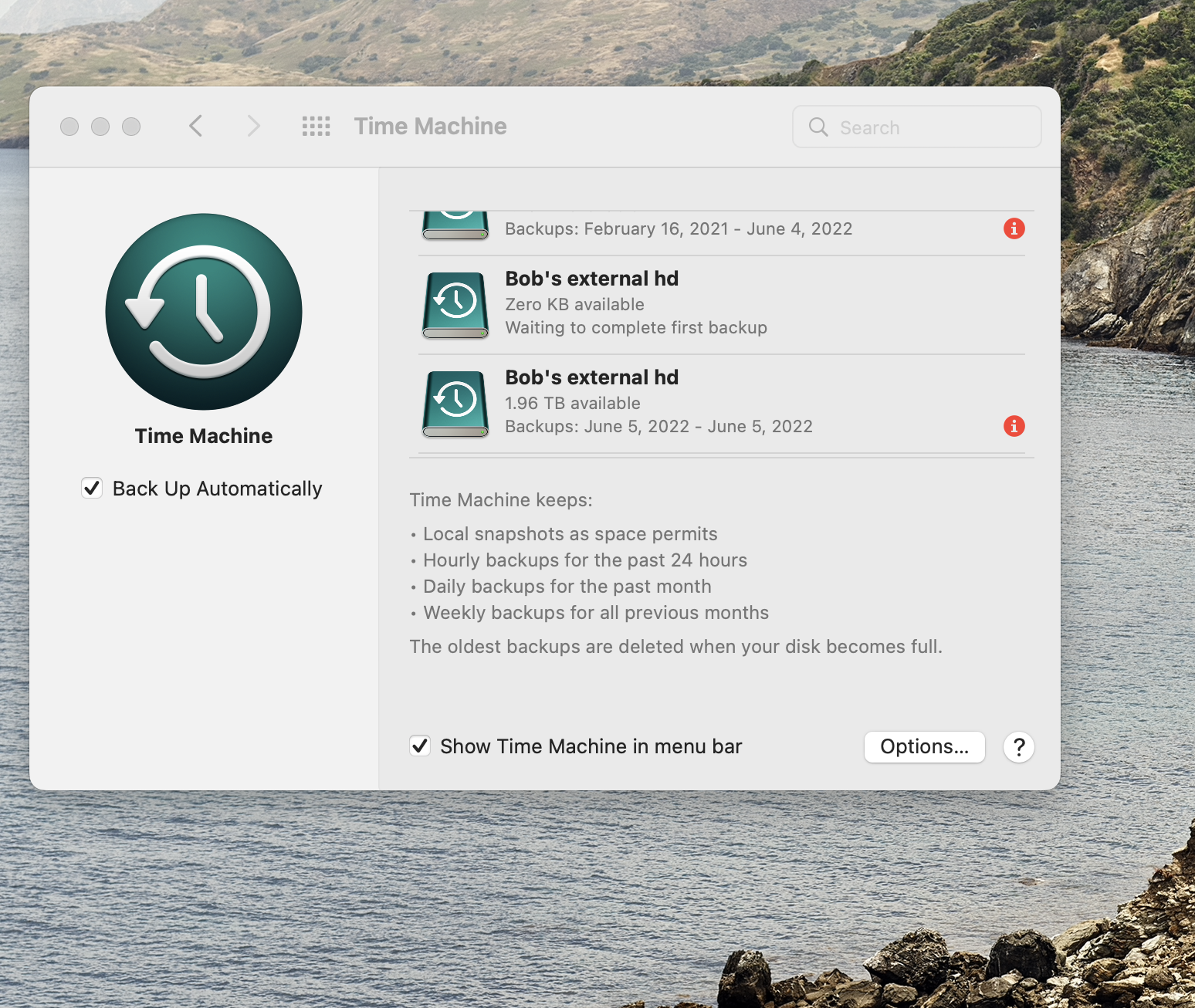Select 'Backups: February 16, 2021 - June 4, 2022' text
This screenshot has width=1195, height=1008.
point(679,229)
